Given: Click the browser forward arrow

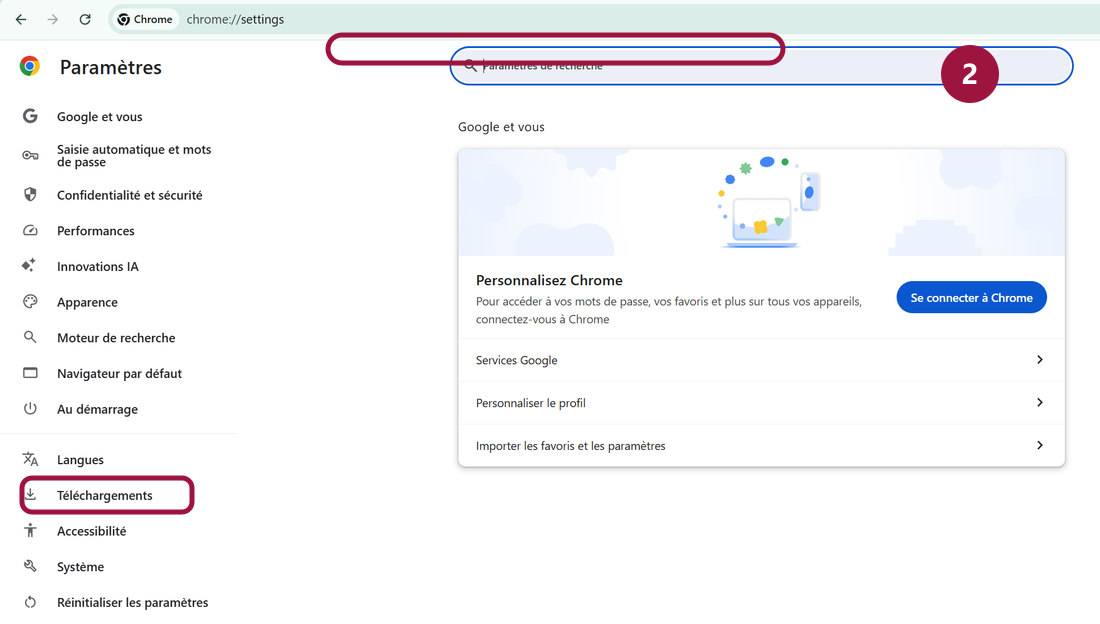Looking at the screenshot, I should pos(53,20).
